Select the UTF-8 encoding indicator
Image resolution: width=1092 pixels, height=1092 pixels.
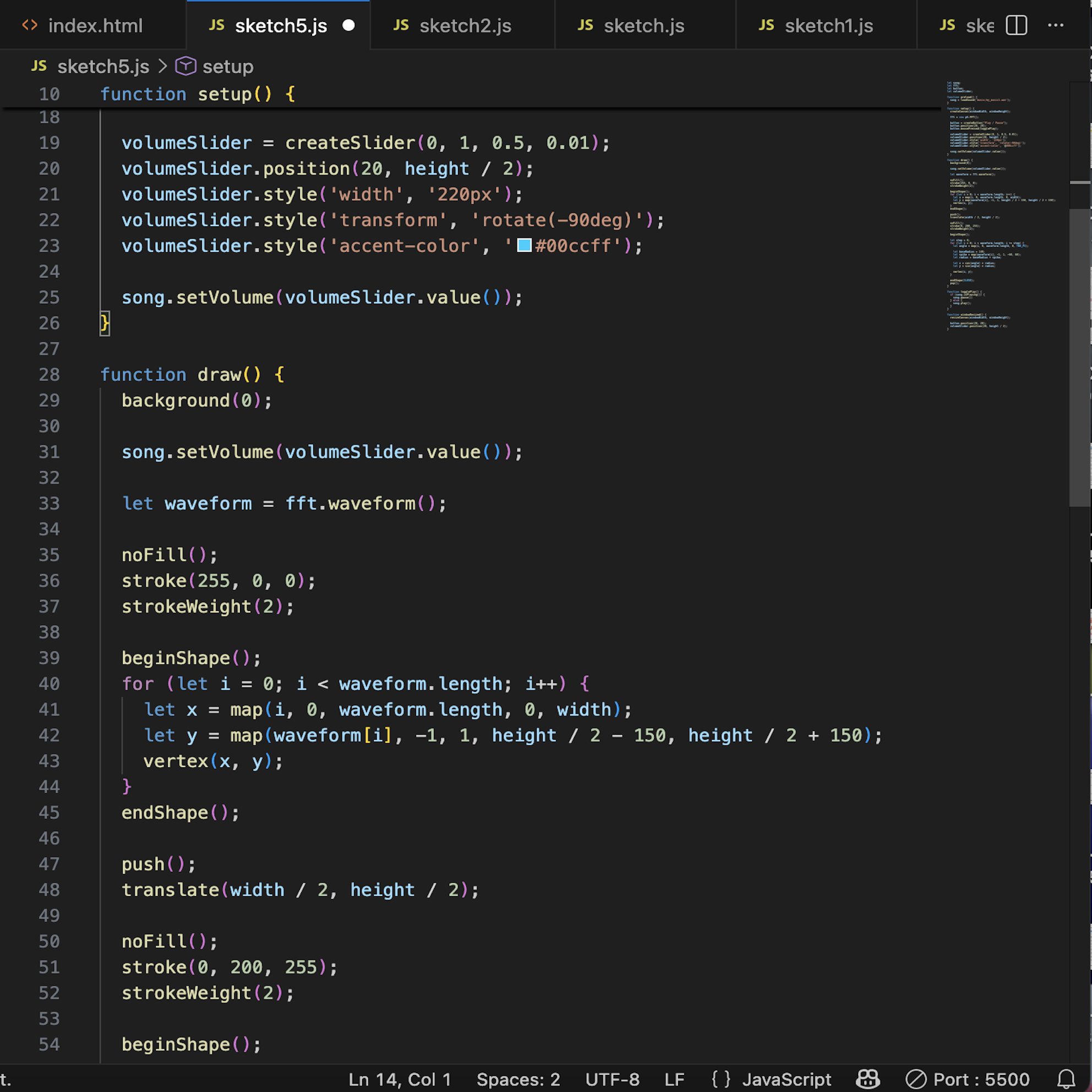pyautogui.click(x=612, y=1079)
